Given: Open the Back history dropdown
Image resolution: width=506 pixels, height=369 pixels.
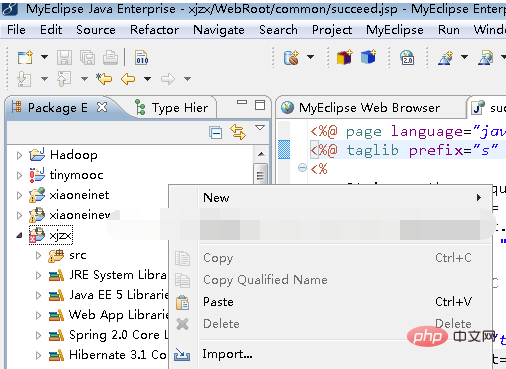Looking at the screenshot, I should tap(147, 79).
